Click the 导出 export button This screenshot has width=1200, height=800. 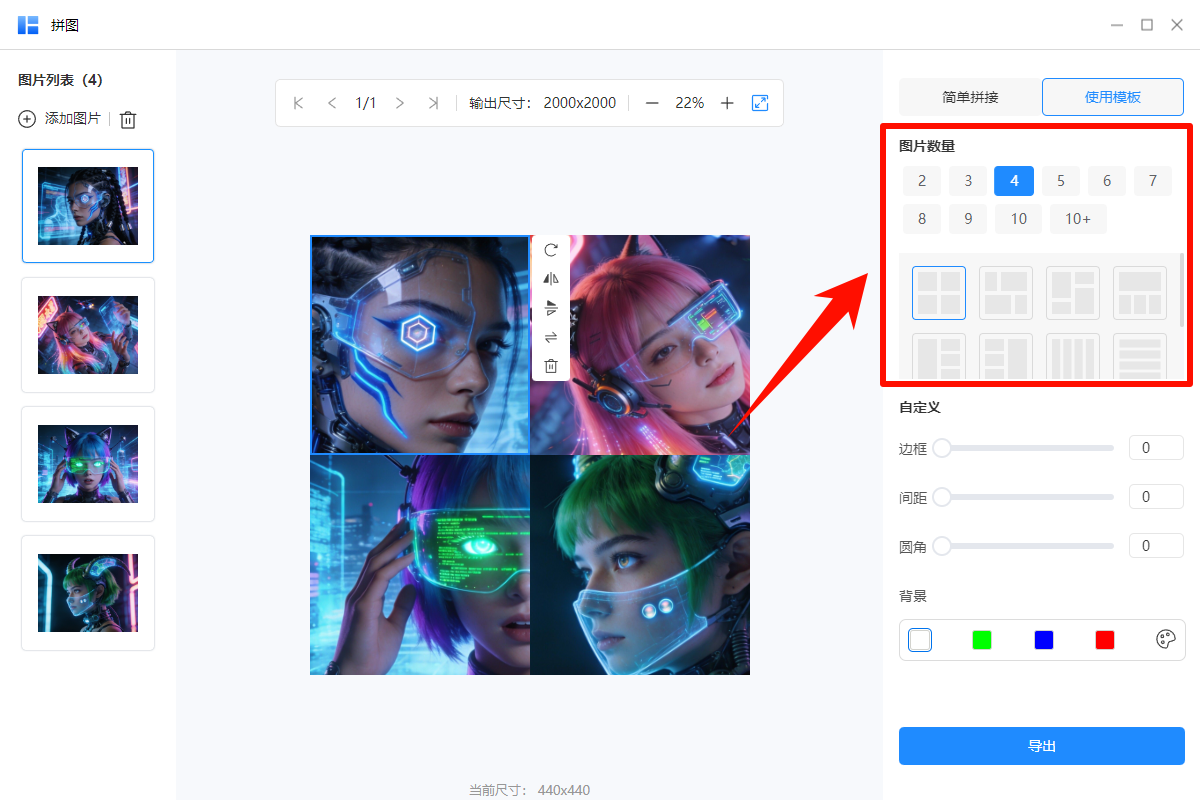point(1041,745)
